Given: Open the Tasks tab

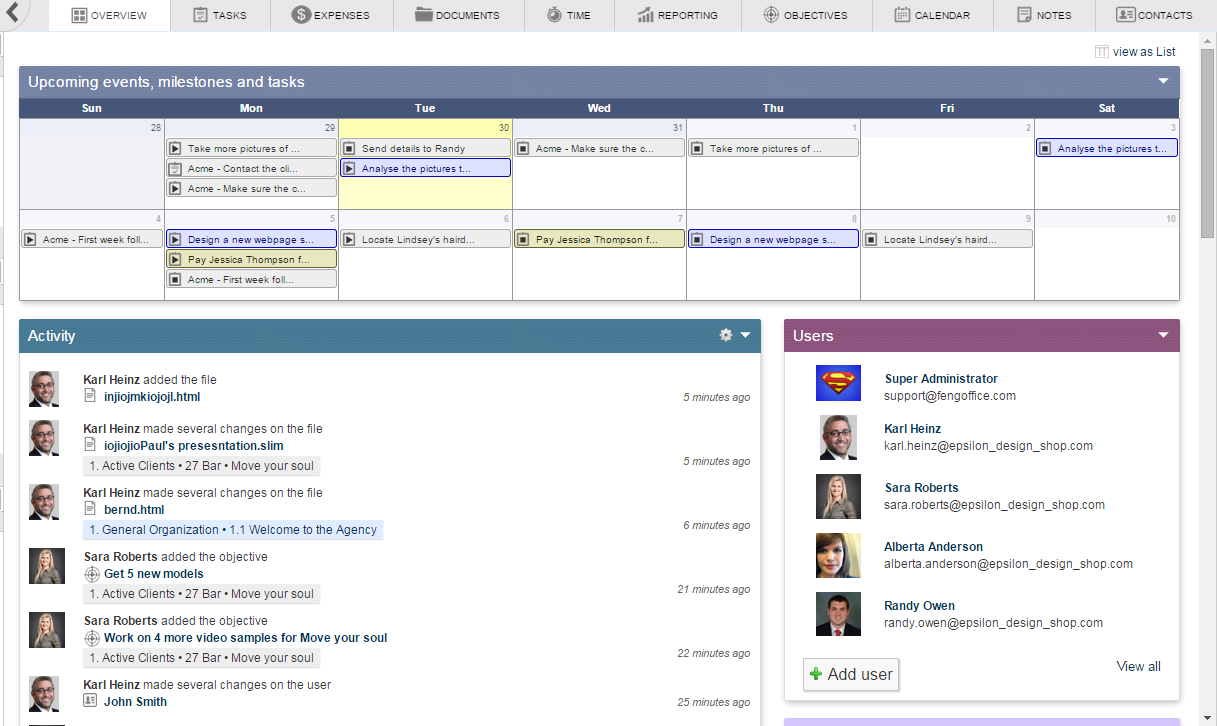Looking at the screenshot, I should [219, 15].
